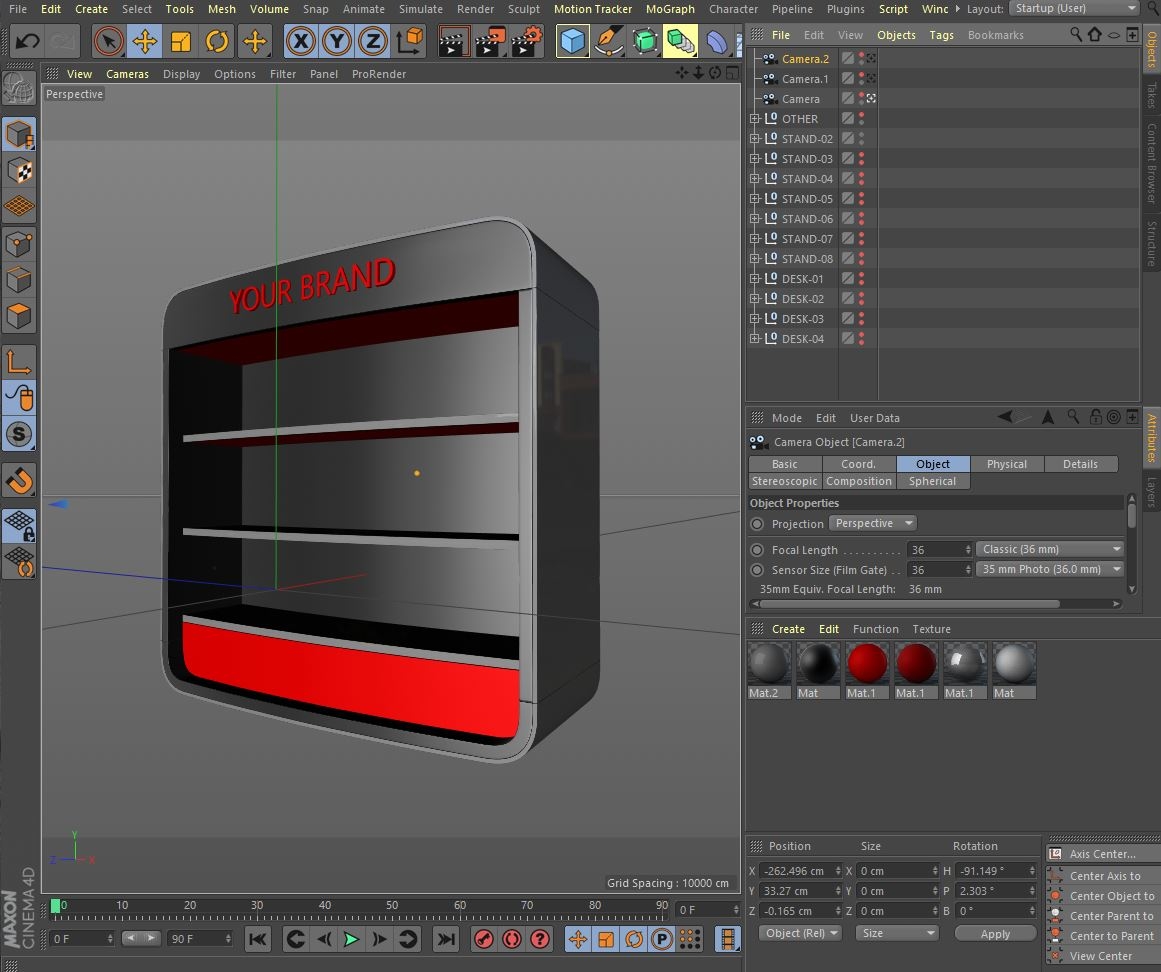The height and width of the screenshot is (972, 1161).
Task: Open the Edit Render Settings icon
Action: pos(526,42)
